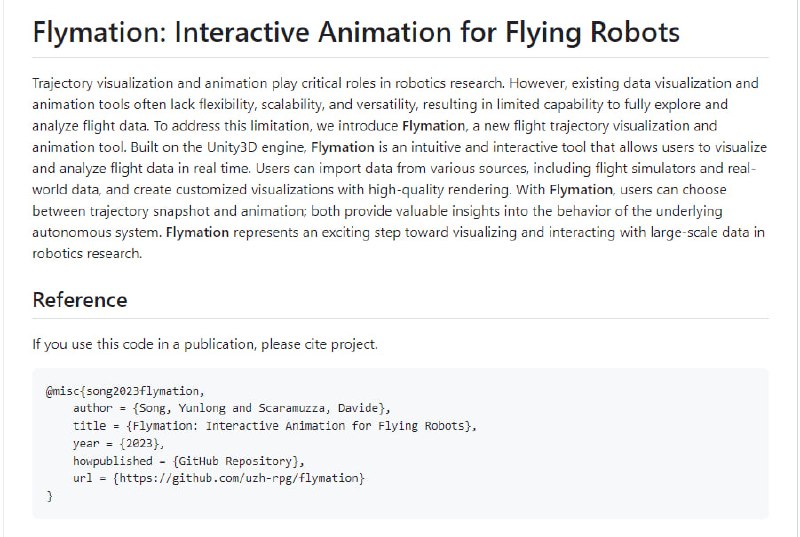Click the Reference section heading
The height and width of the screenshot is (537, 800).
tap(80, 300)
